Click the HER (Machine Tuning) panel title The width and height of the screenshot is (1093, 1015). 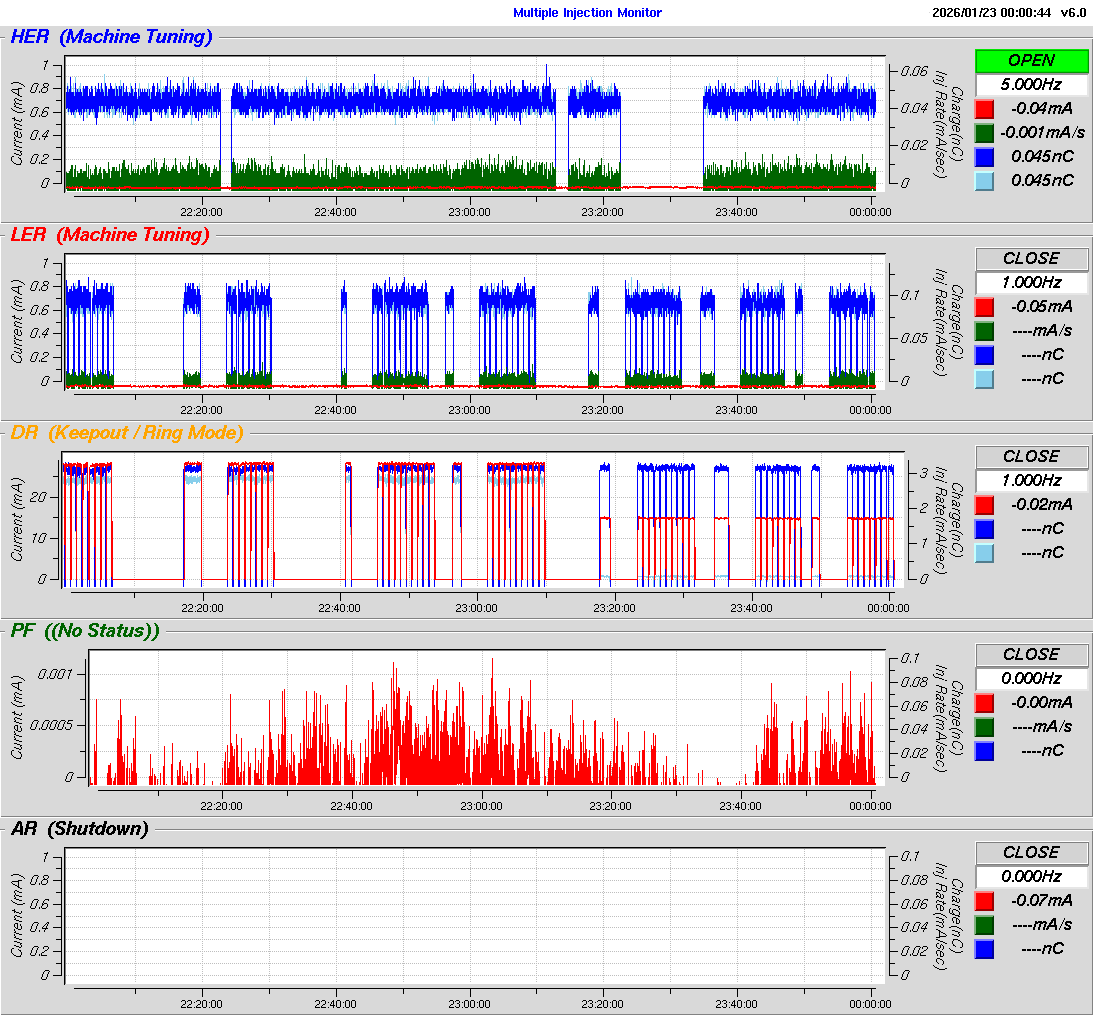click(x=111, y=37)
